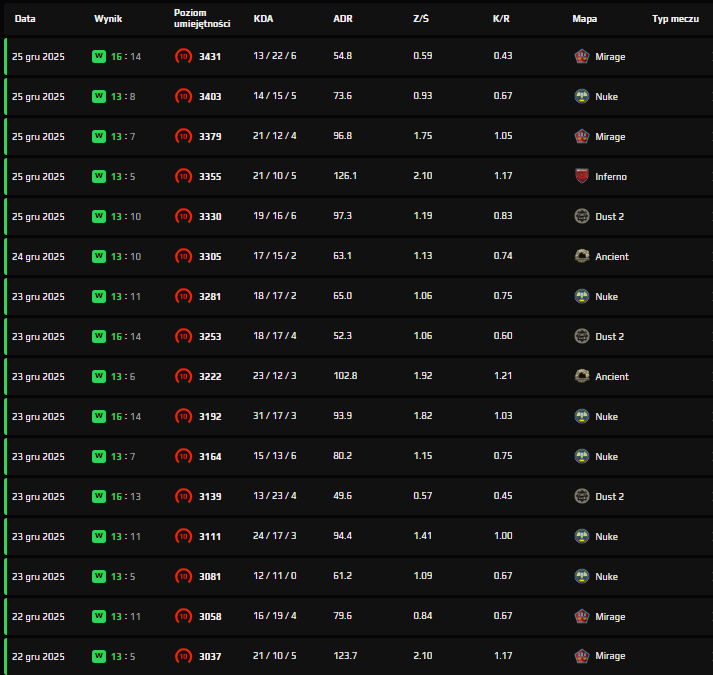Click the ADR value 73.6

pos(342,96)
